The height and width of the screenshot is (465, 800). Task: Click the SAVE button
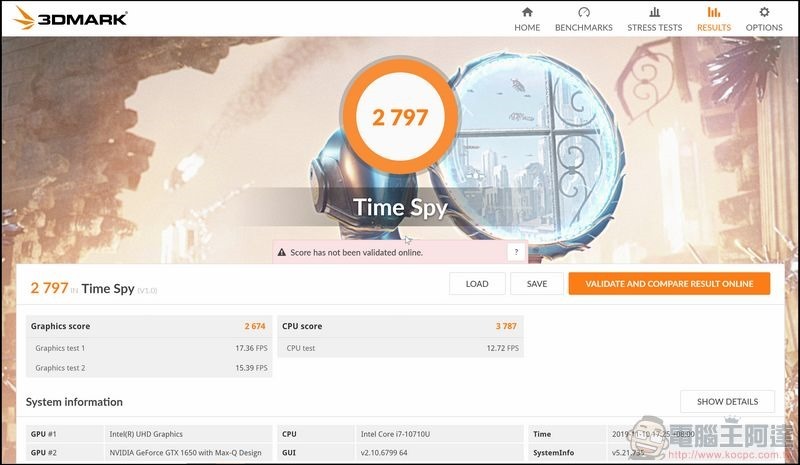tap(537, 284)
